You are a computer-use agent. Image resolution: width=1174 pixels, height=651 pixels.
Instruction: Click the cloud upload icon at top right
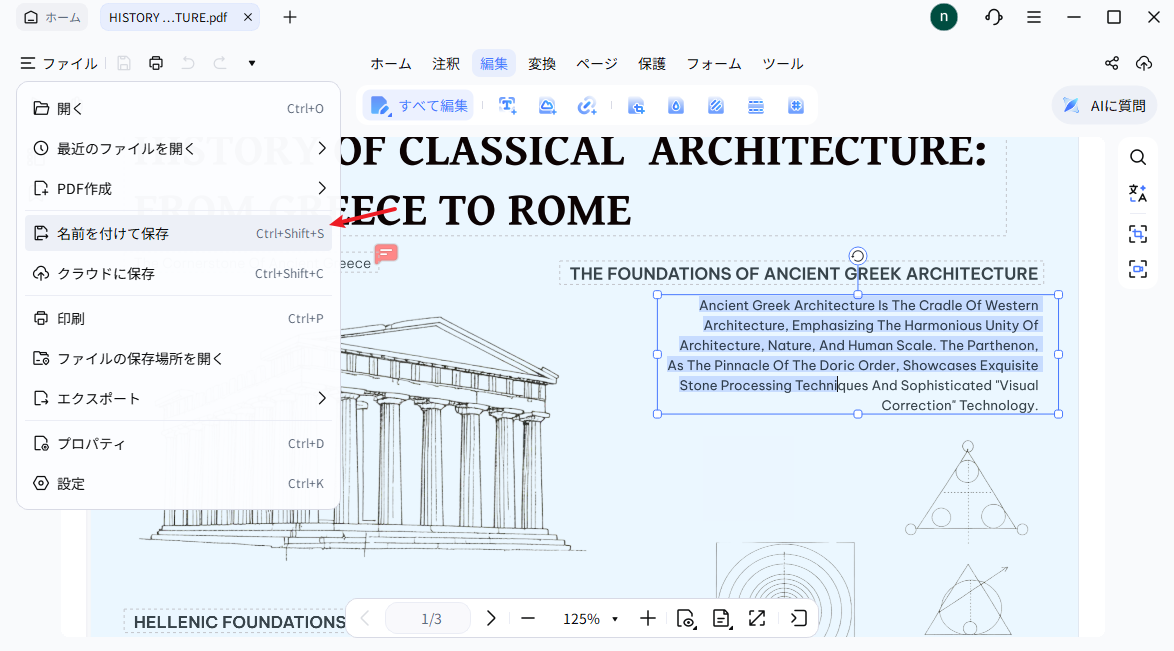point(1144,64)
